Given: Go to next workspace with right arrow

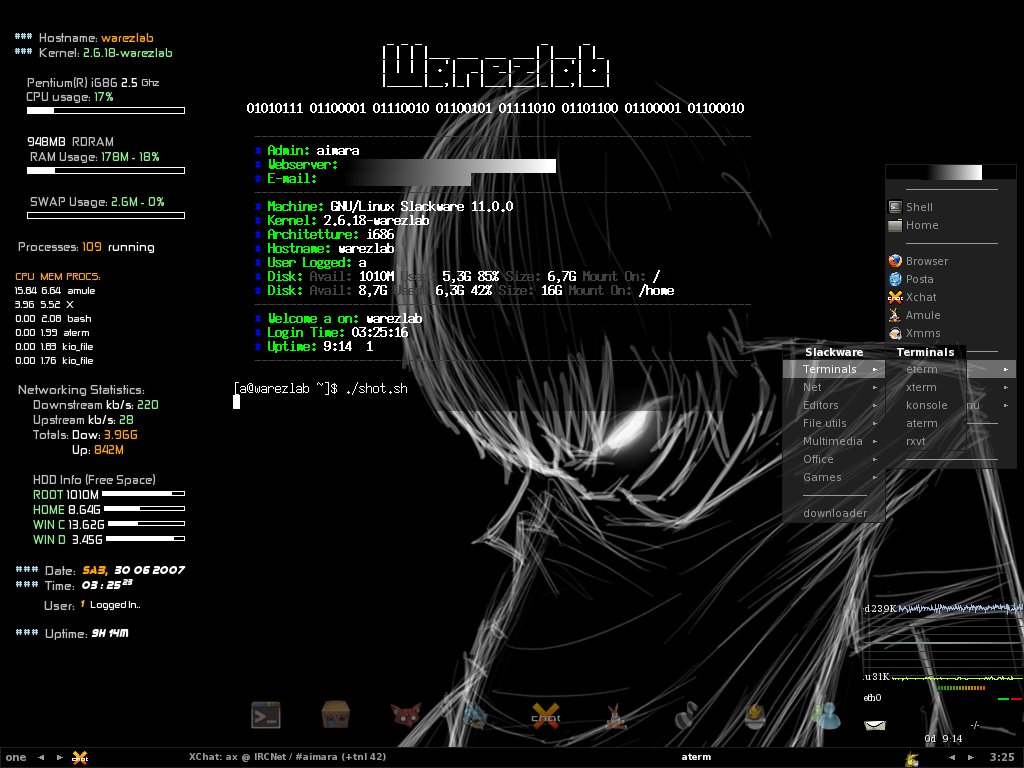Looking at the screenshot, I should point(59,758).
